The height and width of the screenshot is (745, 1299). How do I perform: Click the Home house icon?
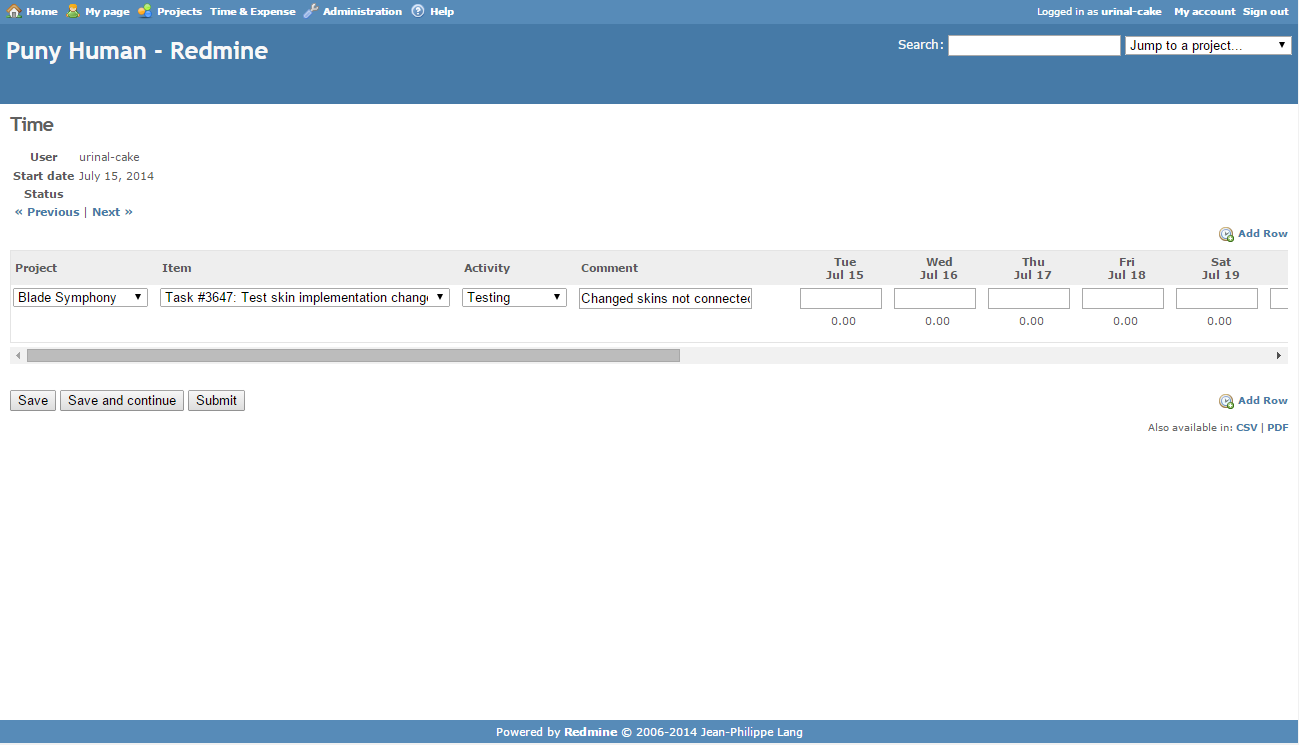pos(14,11)
